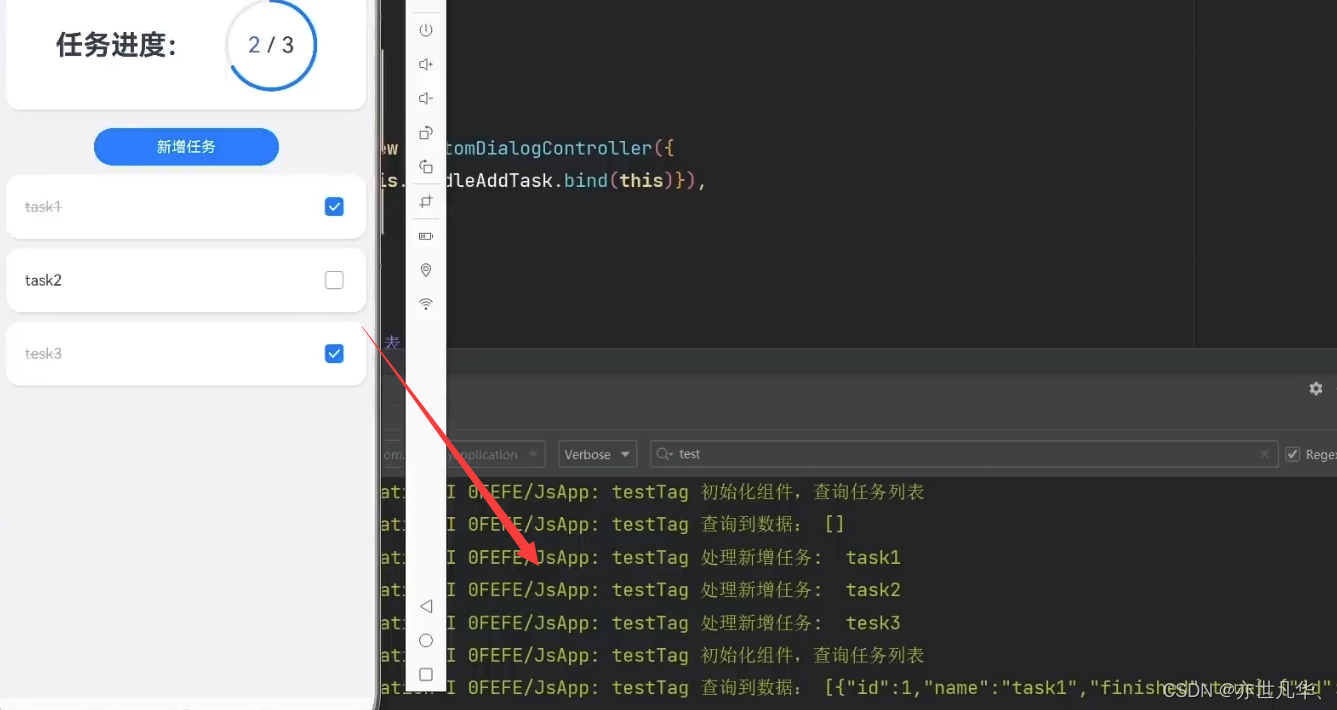Click the emulator screenshot crop icon
This screenshot has width=1337, height=710.
pos(426,201)
